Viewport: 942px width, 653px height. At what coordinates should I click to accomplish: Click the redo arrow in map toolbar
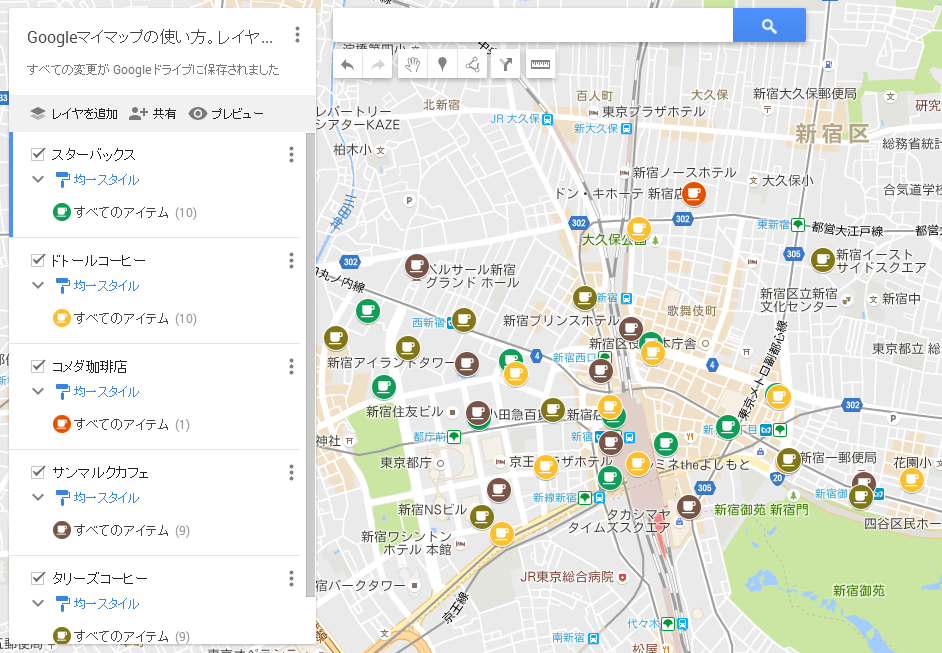[378, 65]
